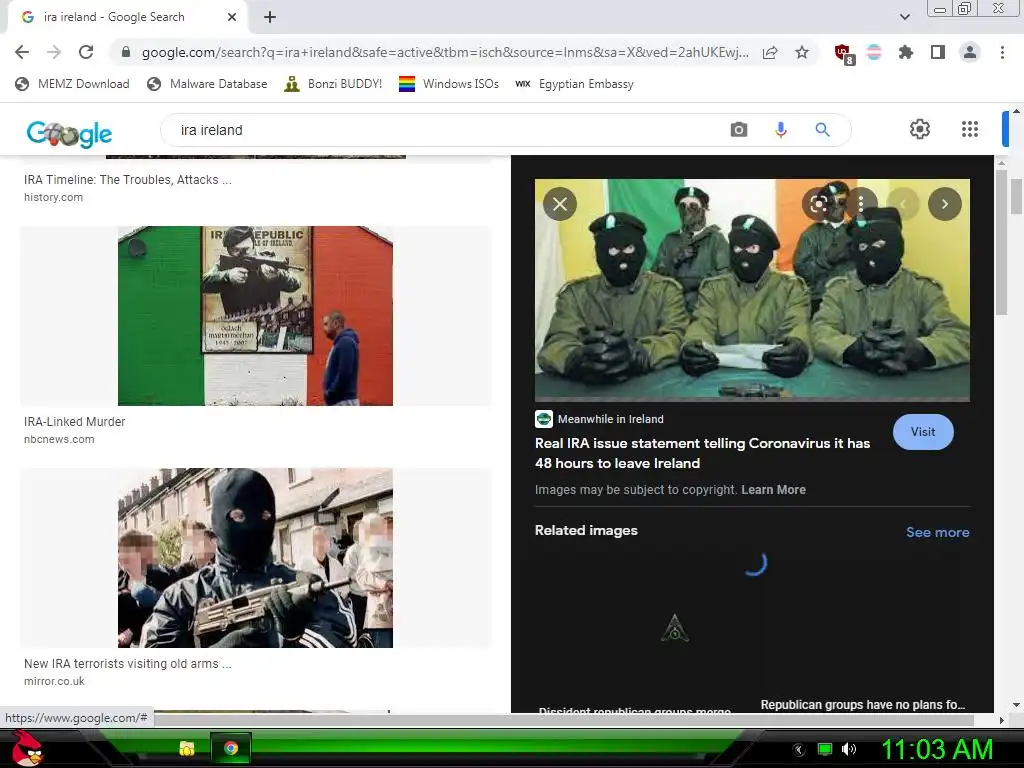Start voice search with the microphone
Screen dimensions: 1024x768
click(780, 130)
